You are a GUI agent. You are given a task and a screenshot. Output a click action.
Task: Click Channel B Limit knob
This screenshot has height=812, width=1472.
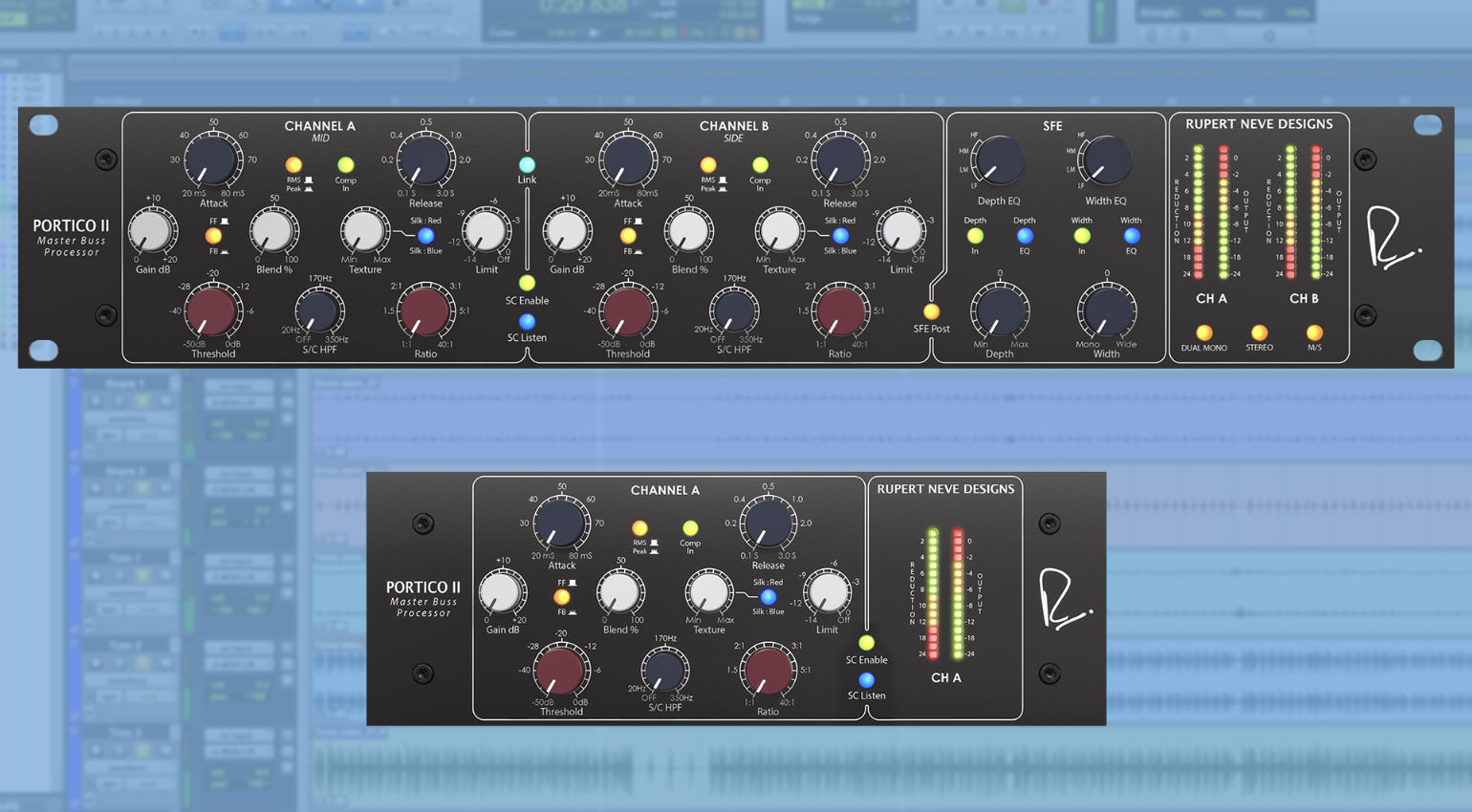coord(900,231)
